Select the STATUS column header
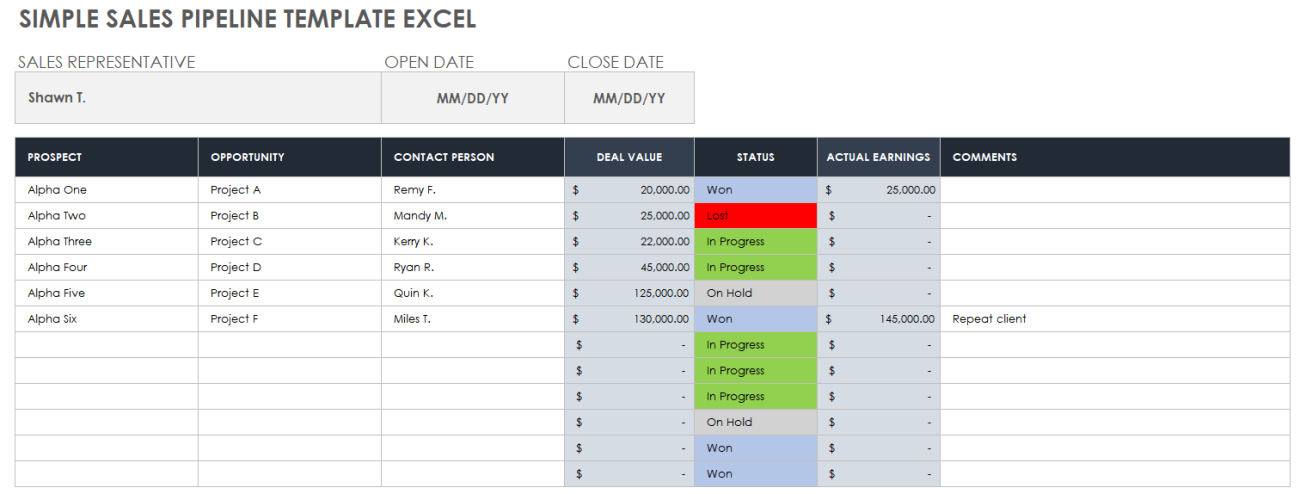Image resolution: width=1300 pixels, height=494 pixels. (755, 157)
